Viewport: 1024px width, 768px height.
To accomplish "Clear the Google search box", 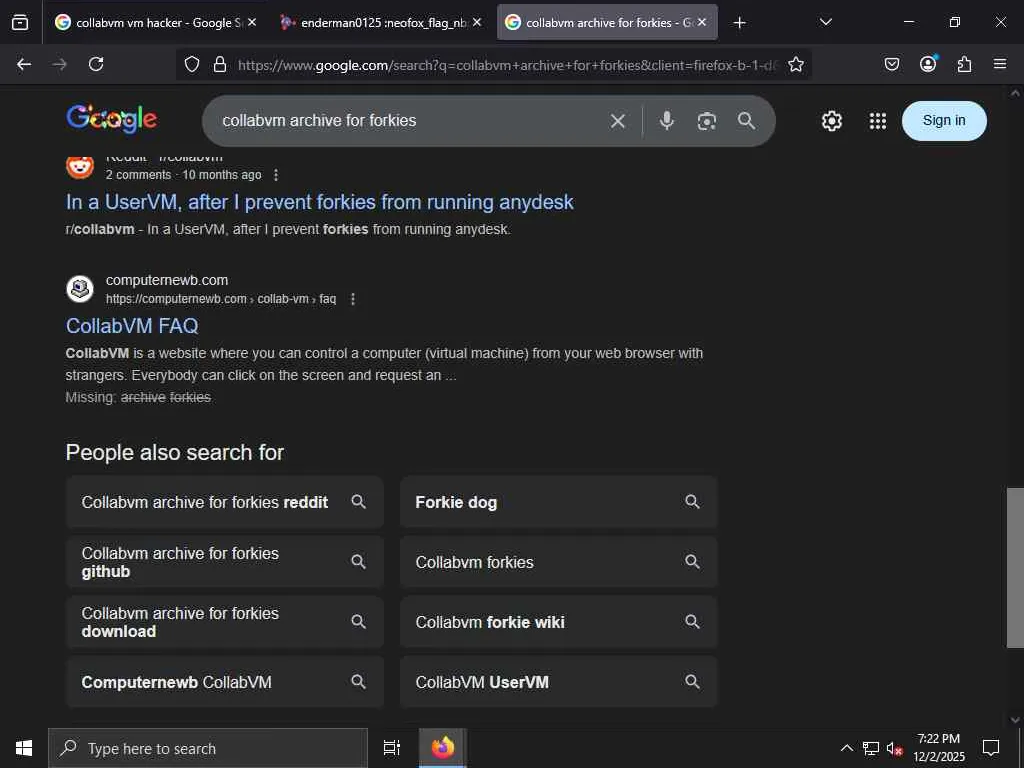I will point(618,121).
